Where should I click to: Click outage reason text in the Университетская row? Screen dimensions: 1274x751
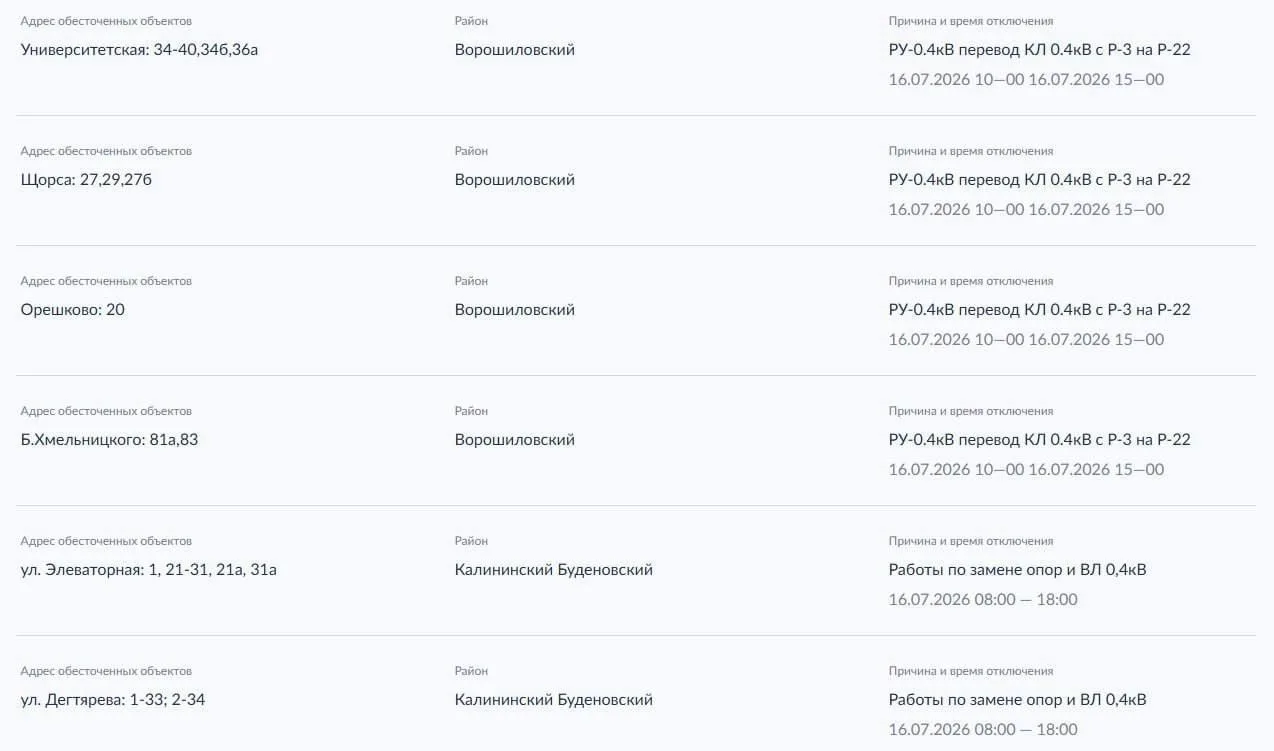coord(1040,50)
